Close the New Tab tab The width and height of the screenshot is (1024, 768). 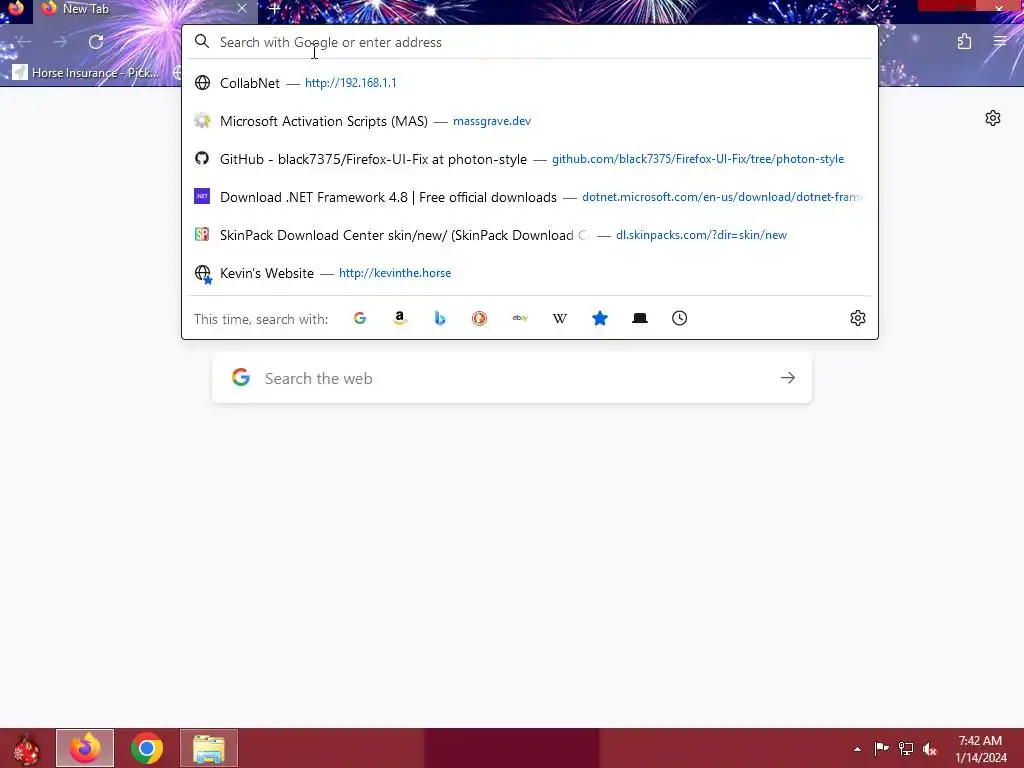(242, 8)
